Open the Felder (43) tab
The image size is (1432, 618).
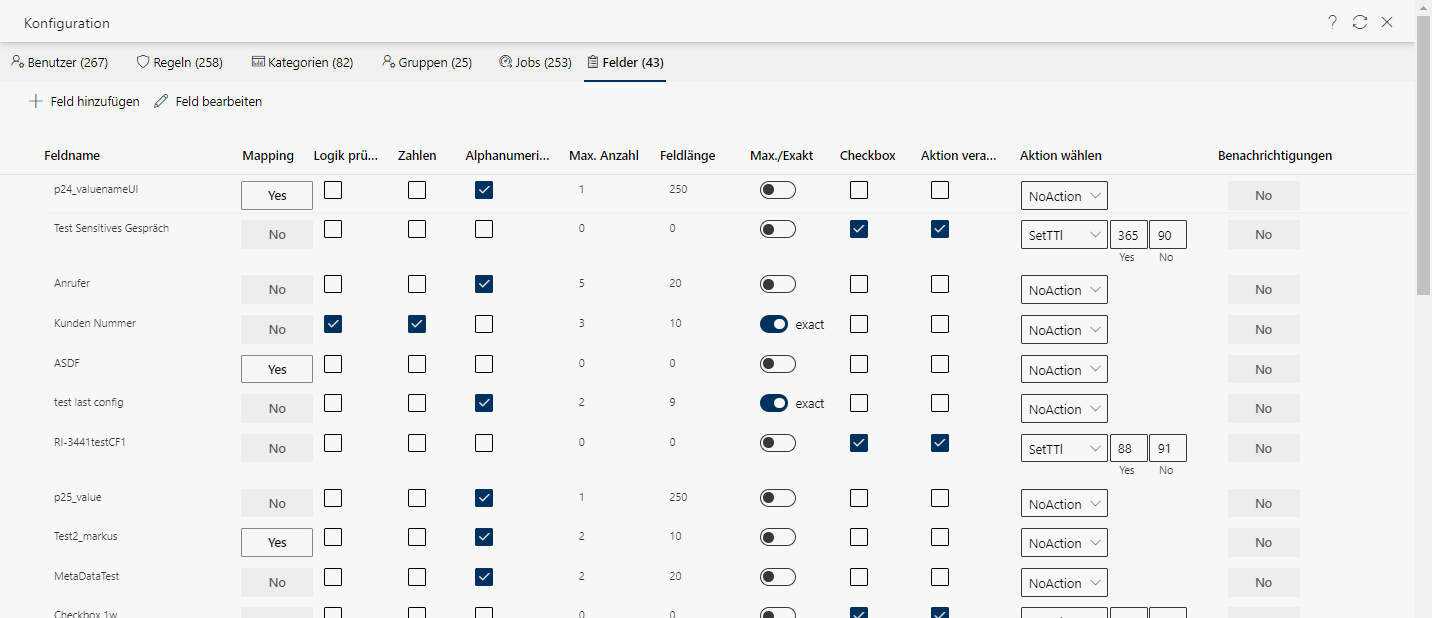[x=625, y=62]
